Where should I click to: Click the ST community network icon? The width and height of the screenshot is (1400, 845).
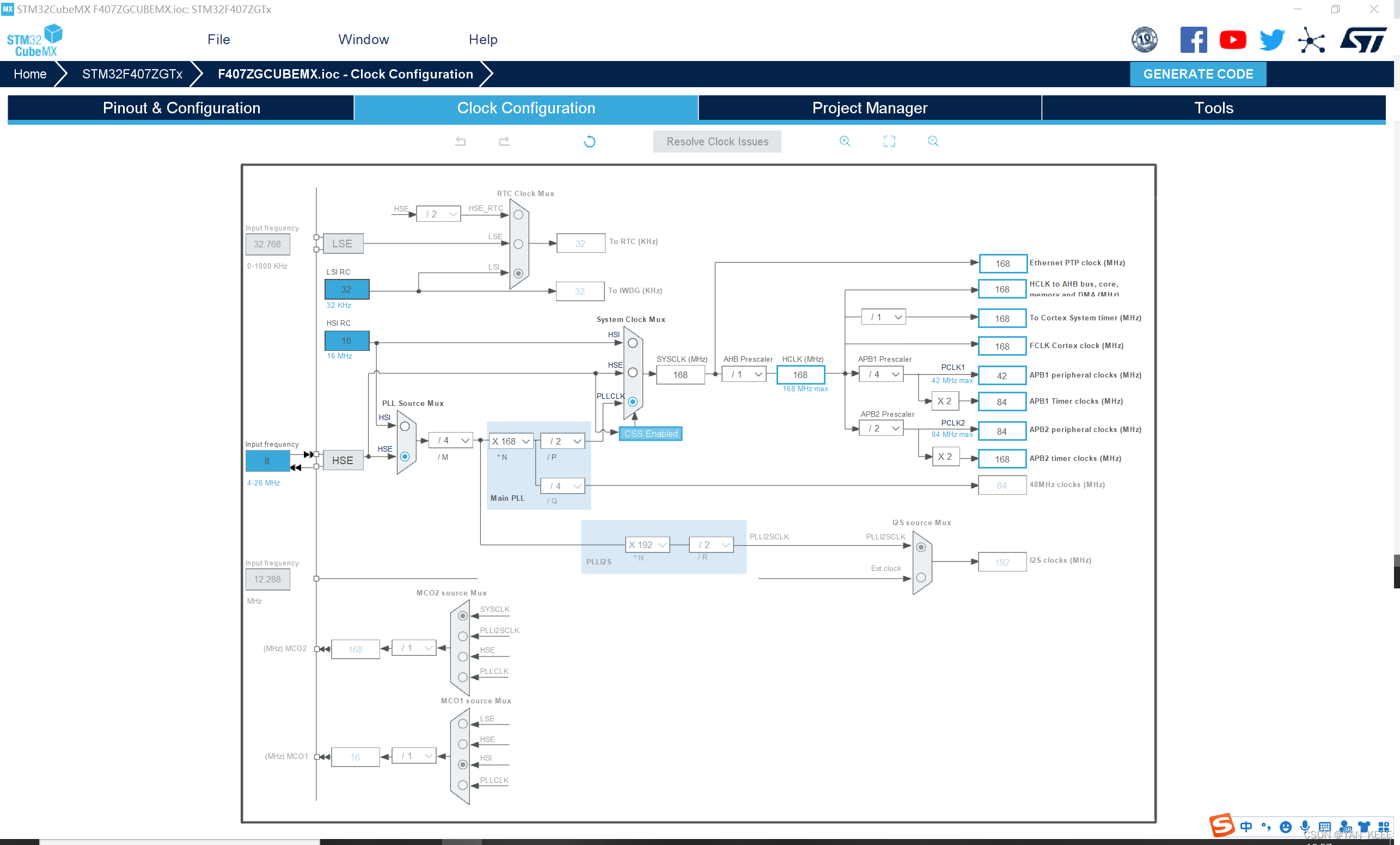[1311, 40]
